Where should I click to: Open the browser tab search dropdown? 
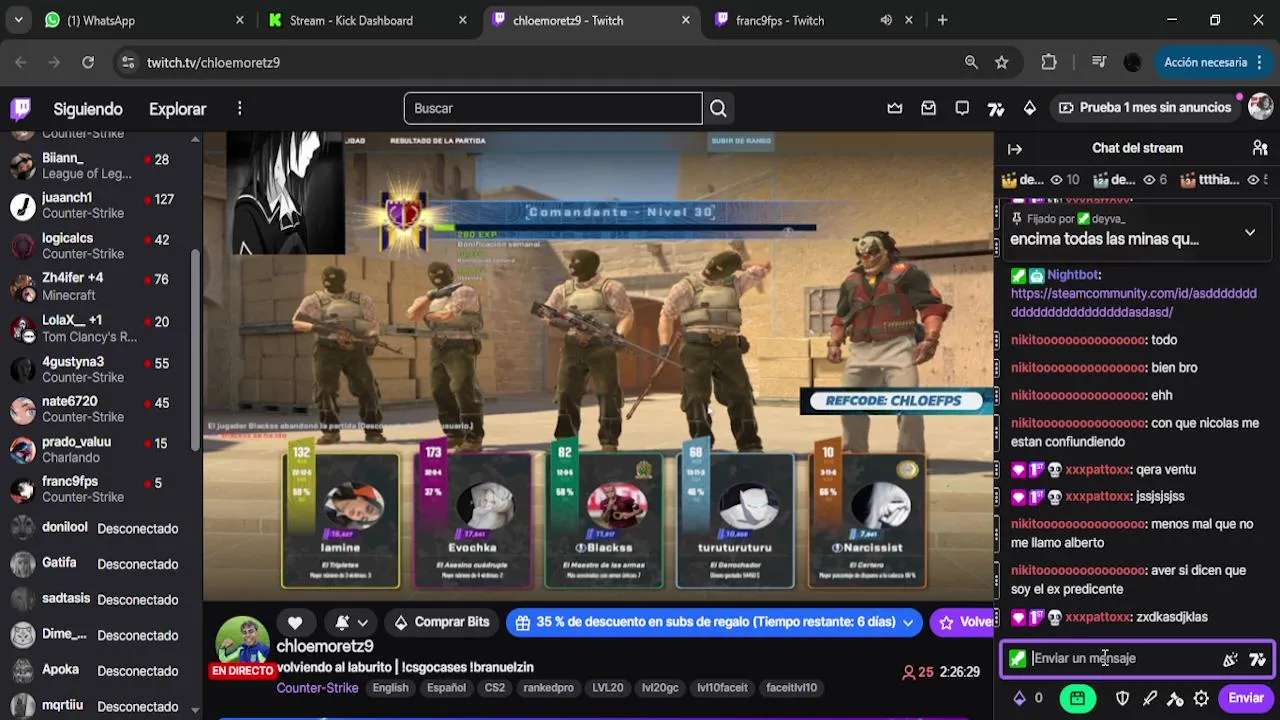[x=18, y=20]
